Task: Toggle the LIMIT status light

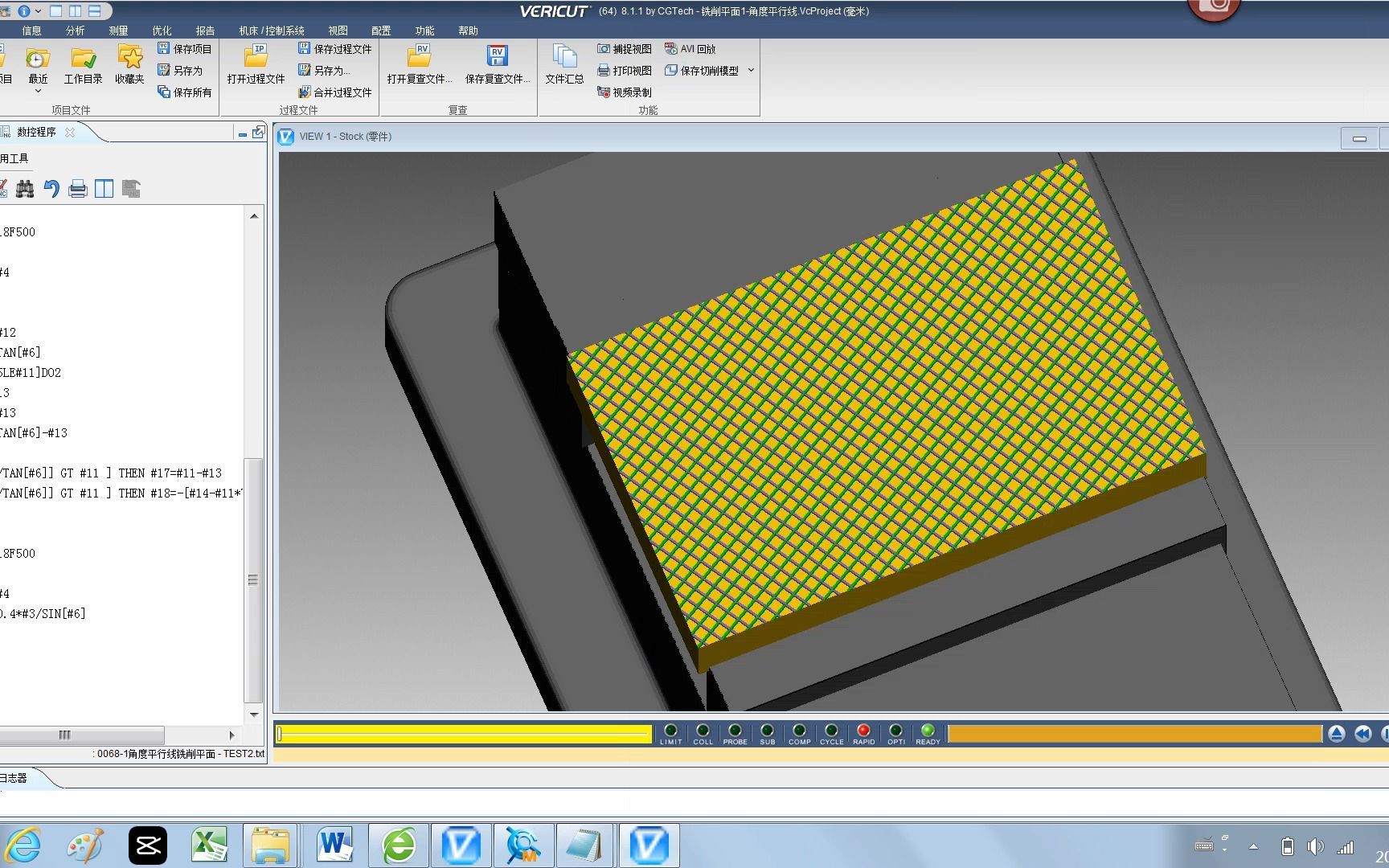Action: click(x=670, y=731)
